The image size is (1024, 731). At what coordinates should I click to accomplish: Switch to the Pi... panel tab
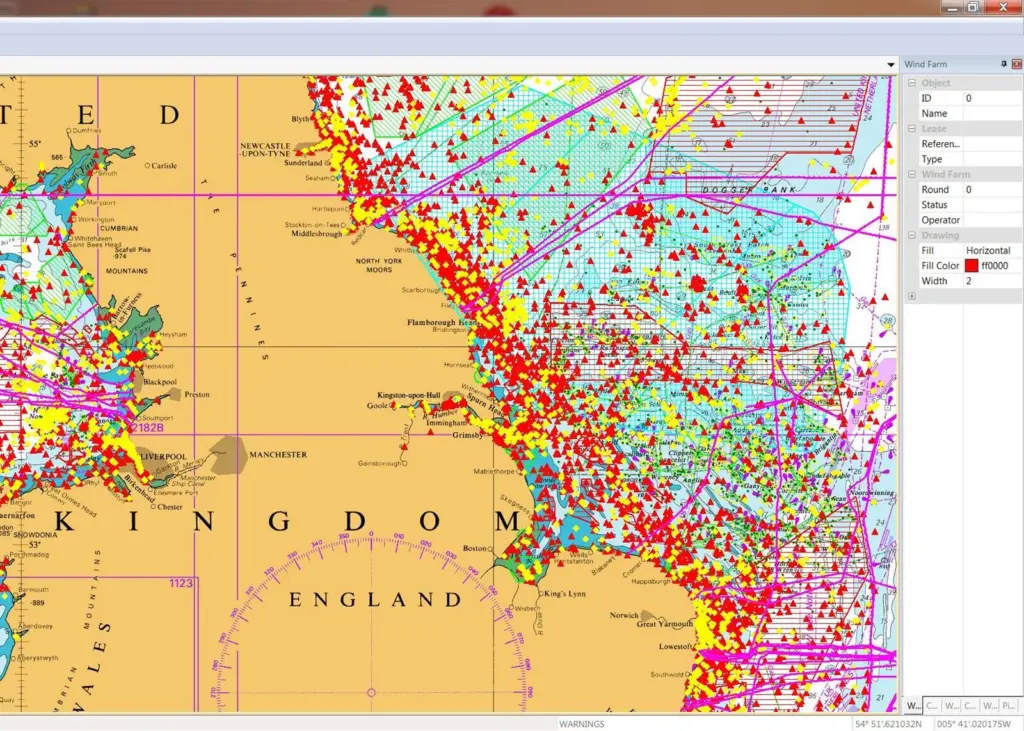1009,706
